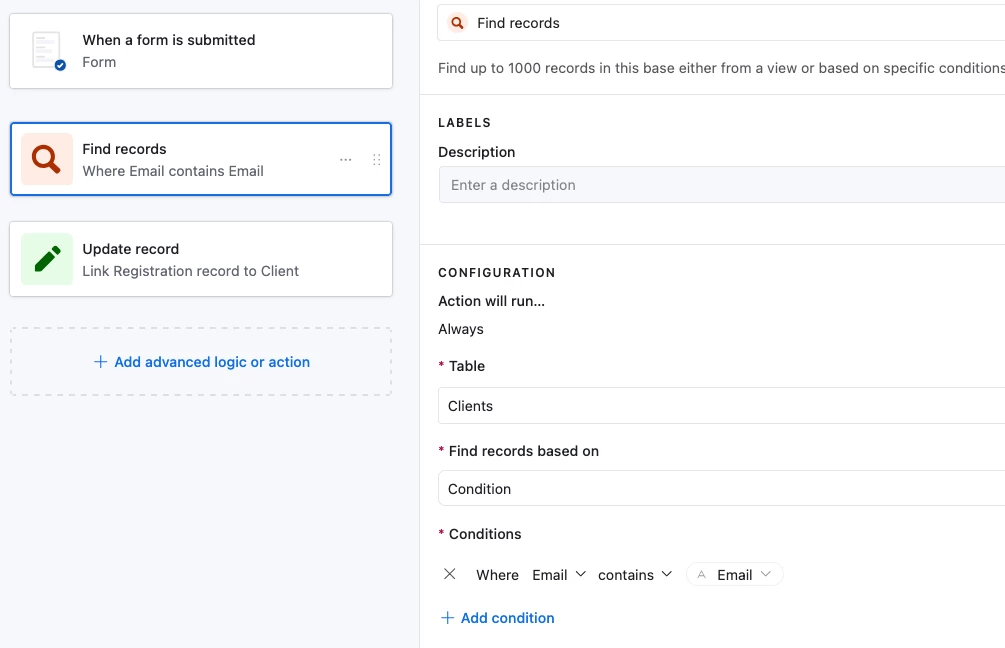Click the small search icon in header
Screen dimensions: 1005x648
458,23
